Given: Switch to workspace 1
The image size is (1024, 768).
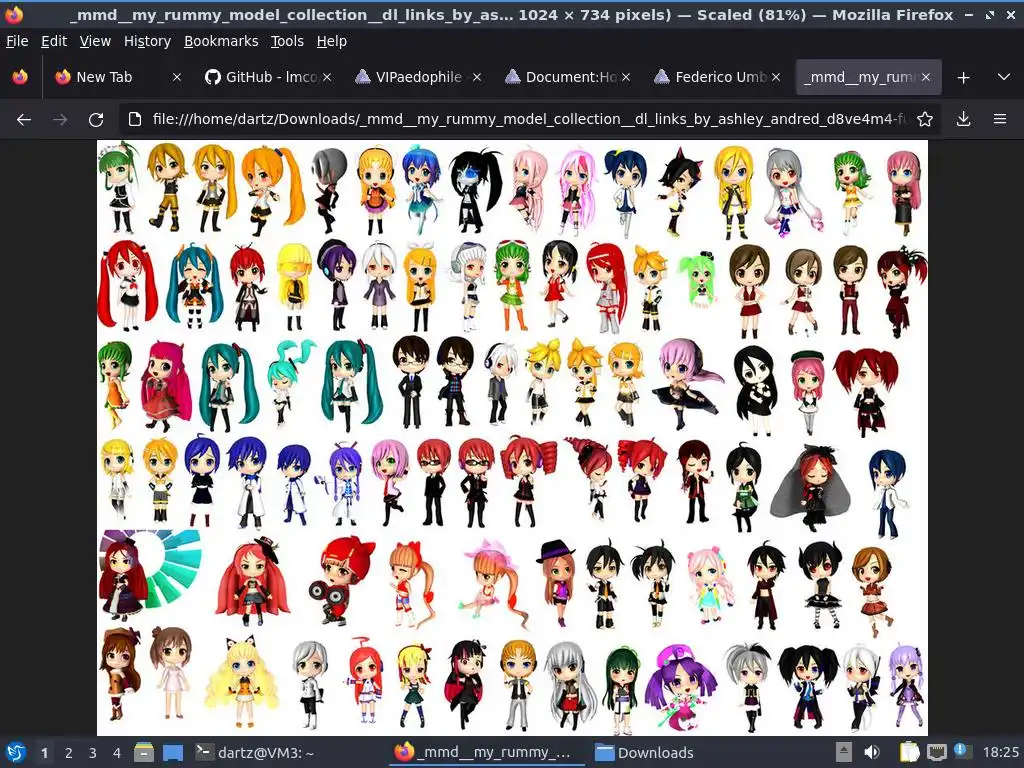Looking at the screenshot, I should [44, 753].
